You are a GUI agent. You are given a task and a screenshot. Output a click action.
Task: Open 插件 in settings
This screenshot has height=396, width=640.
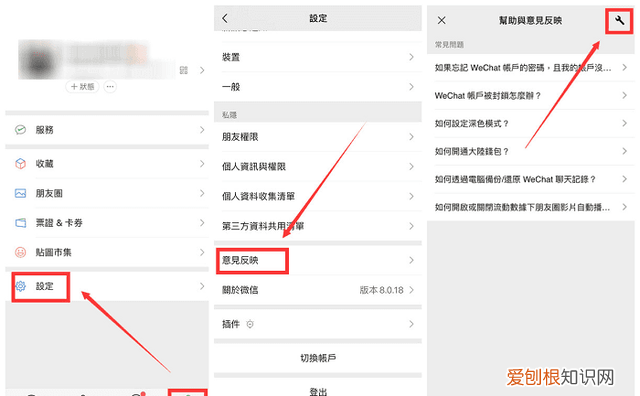(318, 324)
